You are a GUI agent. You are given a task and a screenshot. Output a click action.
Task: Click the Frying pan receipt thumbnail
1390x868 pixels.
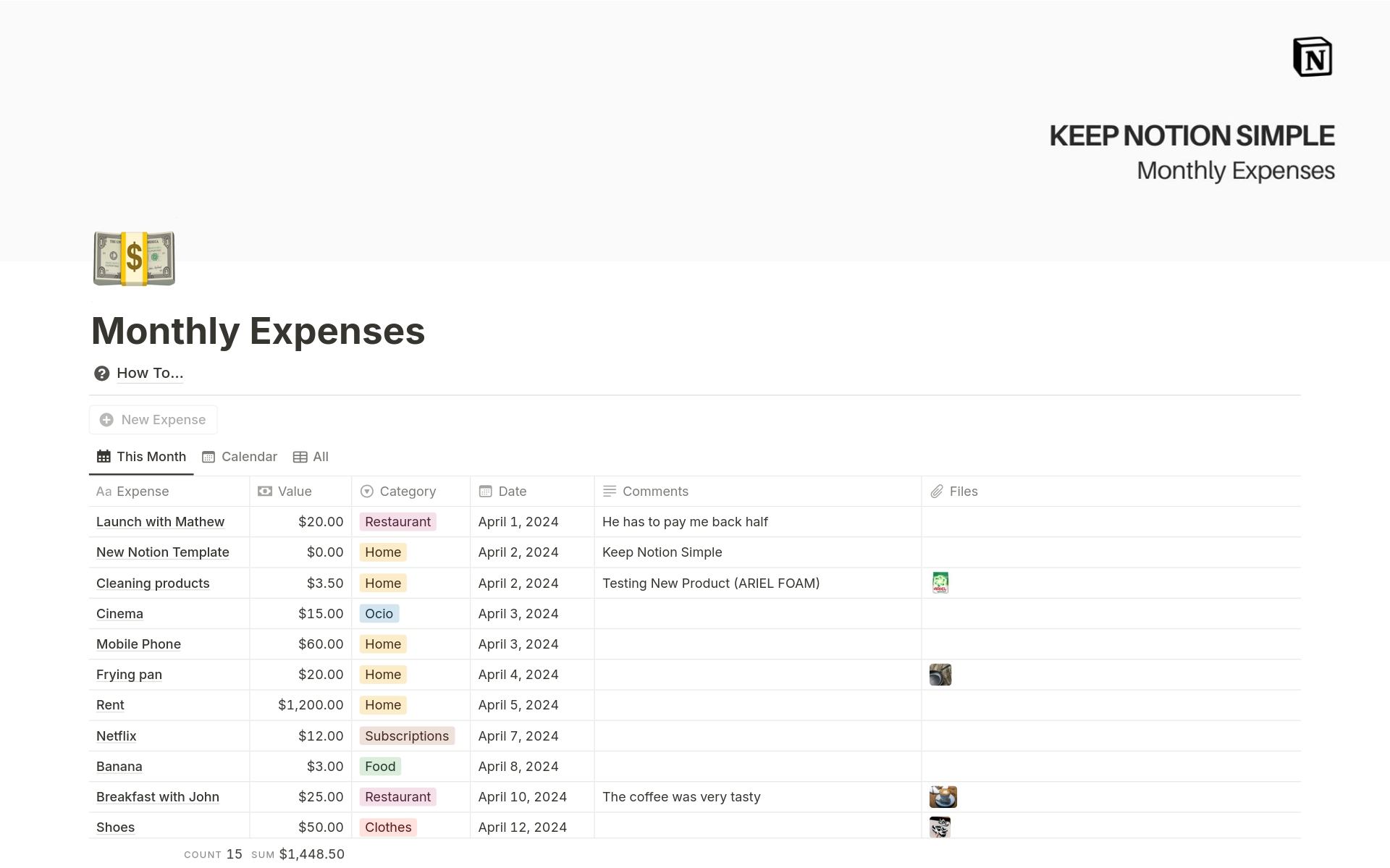point(940,674)
